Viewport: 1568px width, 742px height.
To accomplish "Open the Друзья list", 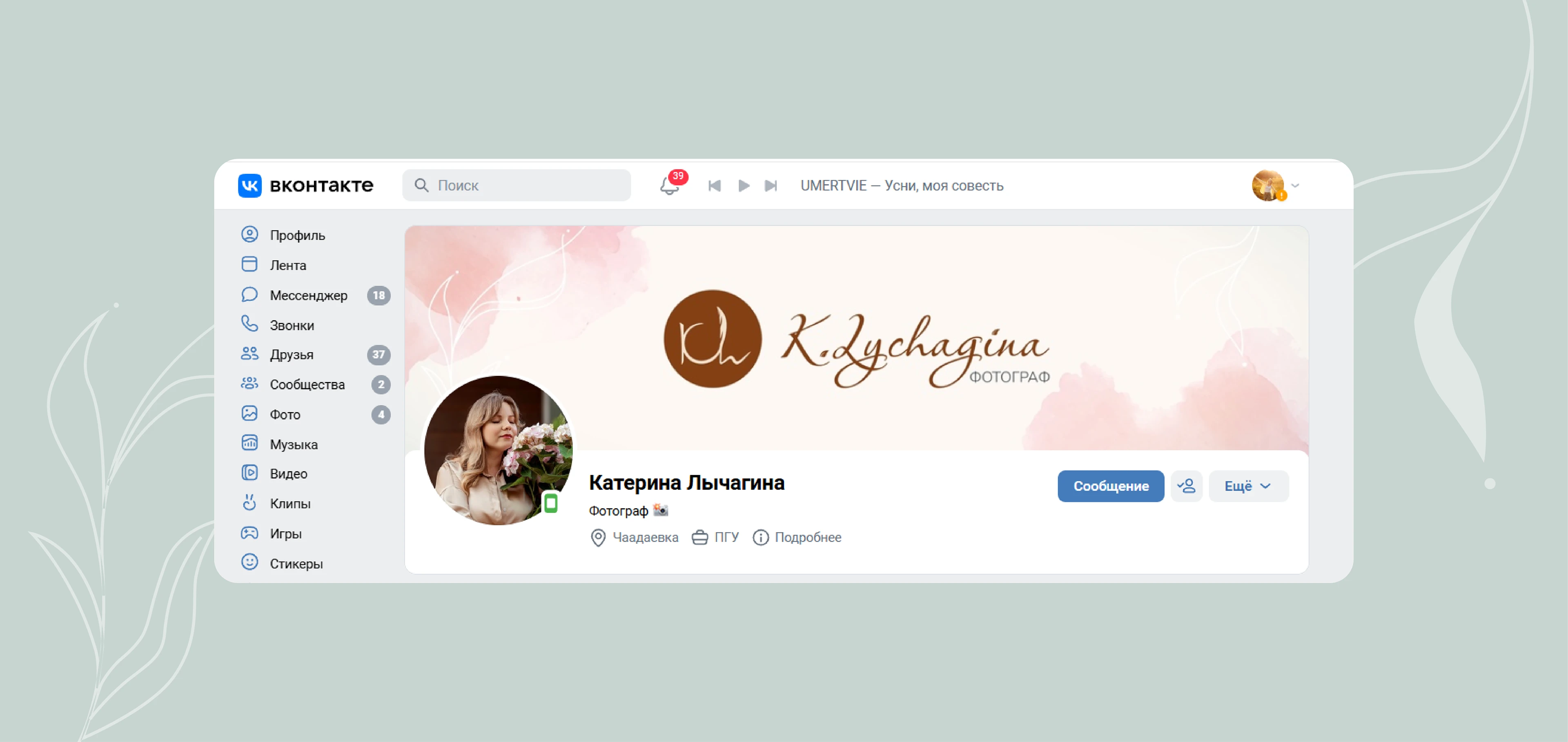I will (x=291, y=355).
